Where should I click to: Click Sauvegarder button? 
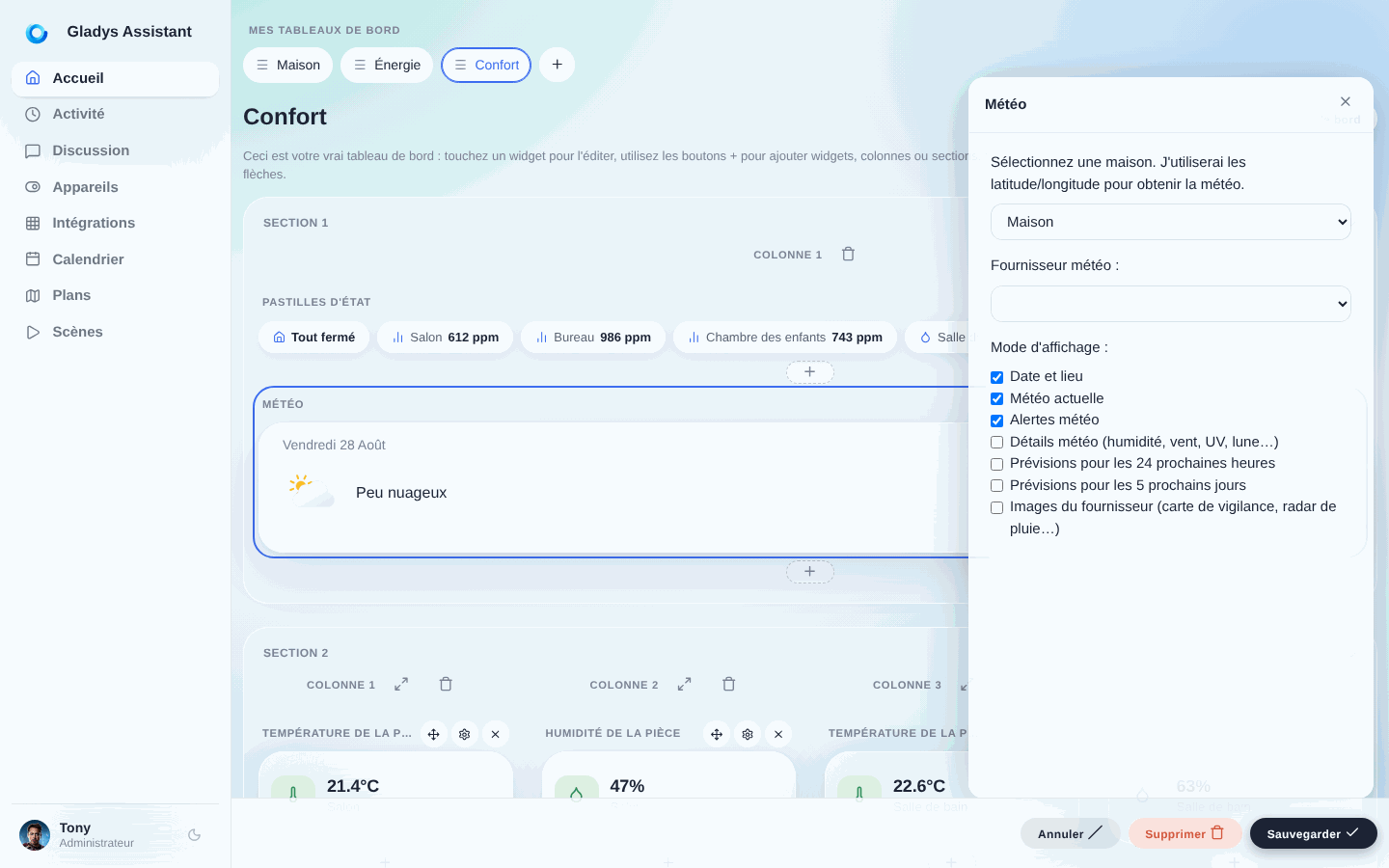[x=1314, y=833]
